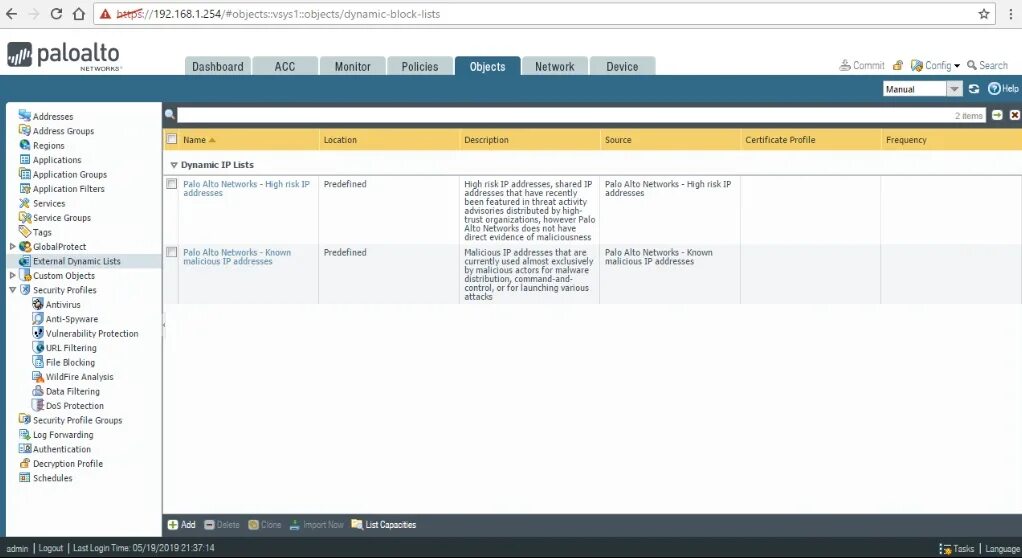Click the Applications sidebar icon
1022x558 pixels.
(x=25, y=159)
